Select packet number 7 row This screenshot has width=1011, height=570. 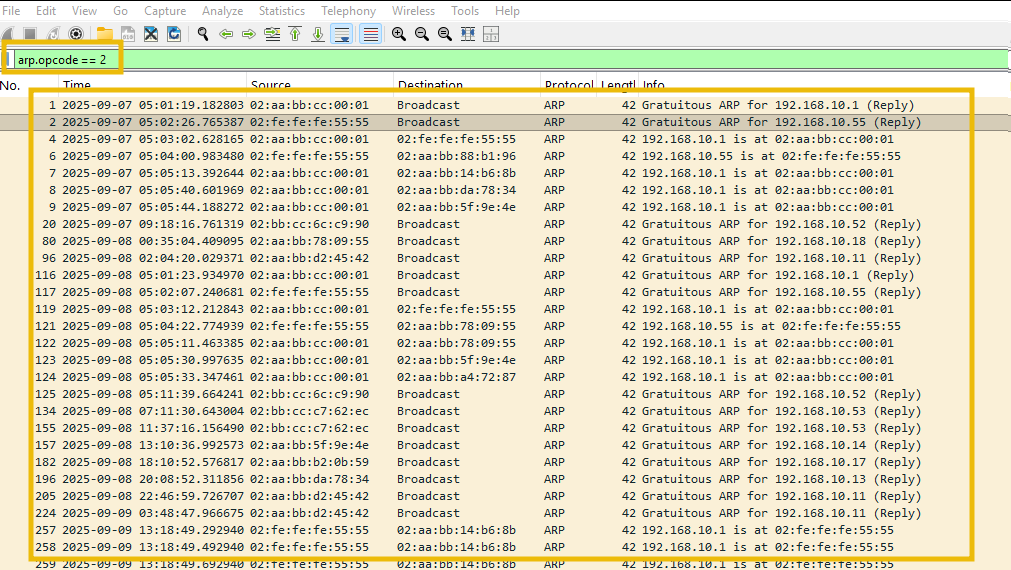(506, 173)
